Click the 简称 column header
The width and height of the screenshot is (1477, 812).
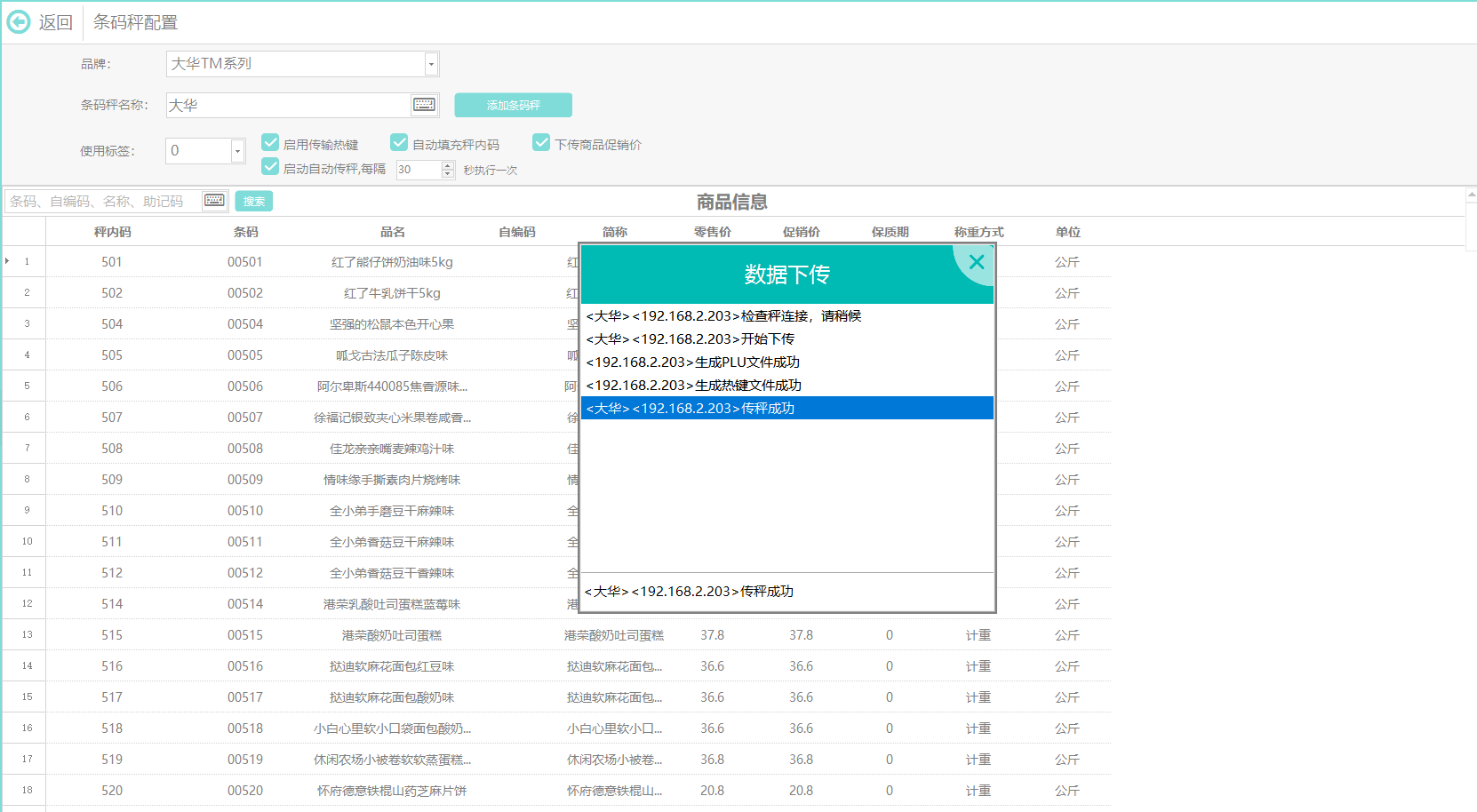click(614, 232)
